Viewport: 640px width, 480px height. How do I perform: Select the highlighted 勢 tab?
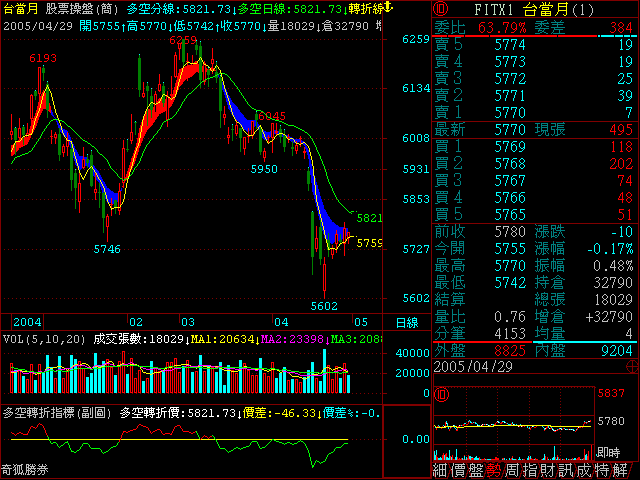[x=494, y=470]
